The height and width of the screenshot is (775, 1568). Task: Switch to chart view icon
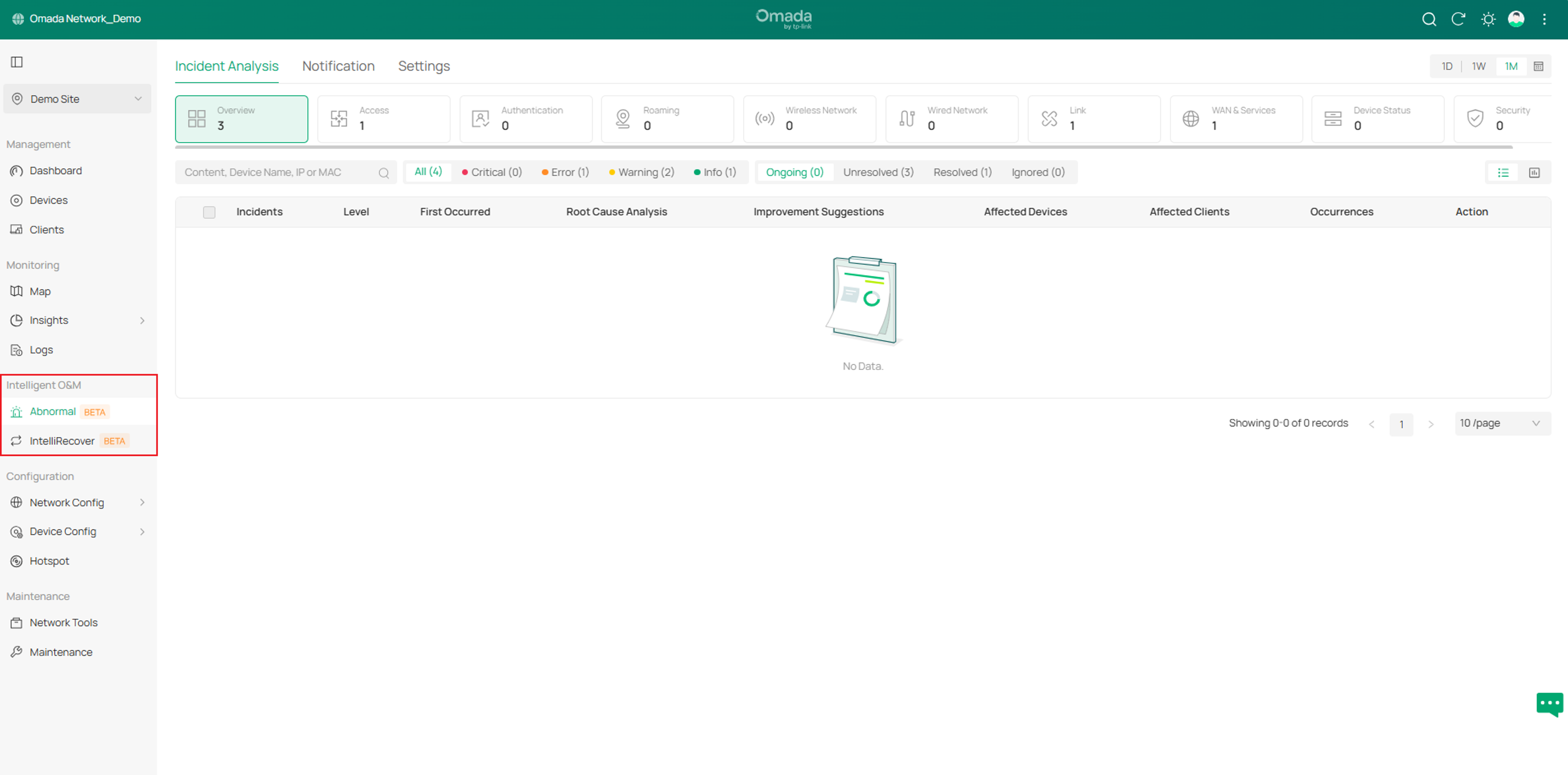click(1534, 173)
